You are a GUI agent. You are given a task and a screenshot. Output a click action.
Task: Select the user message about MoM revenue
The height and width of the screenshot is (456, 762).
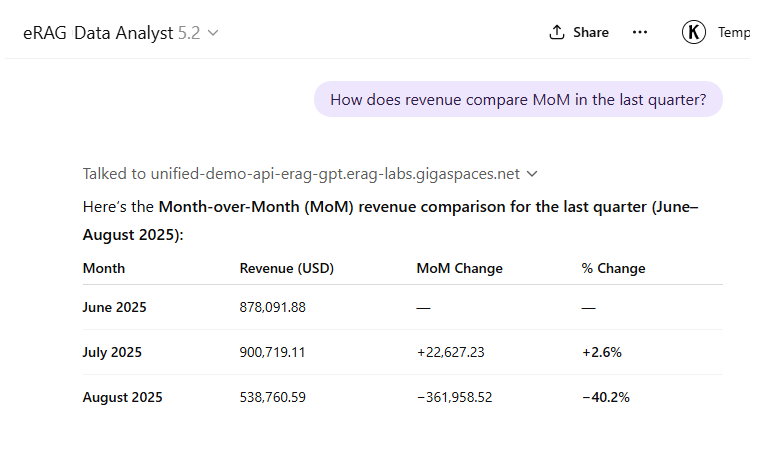(518, 99)
